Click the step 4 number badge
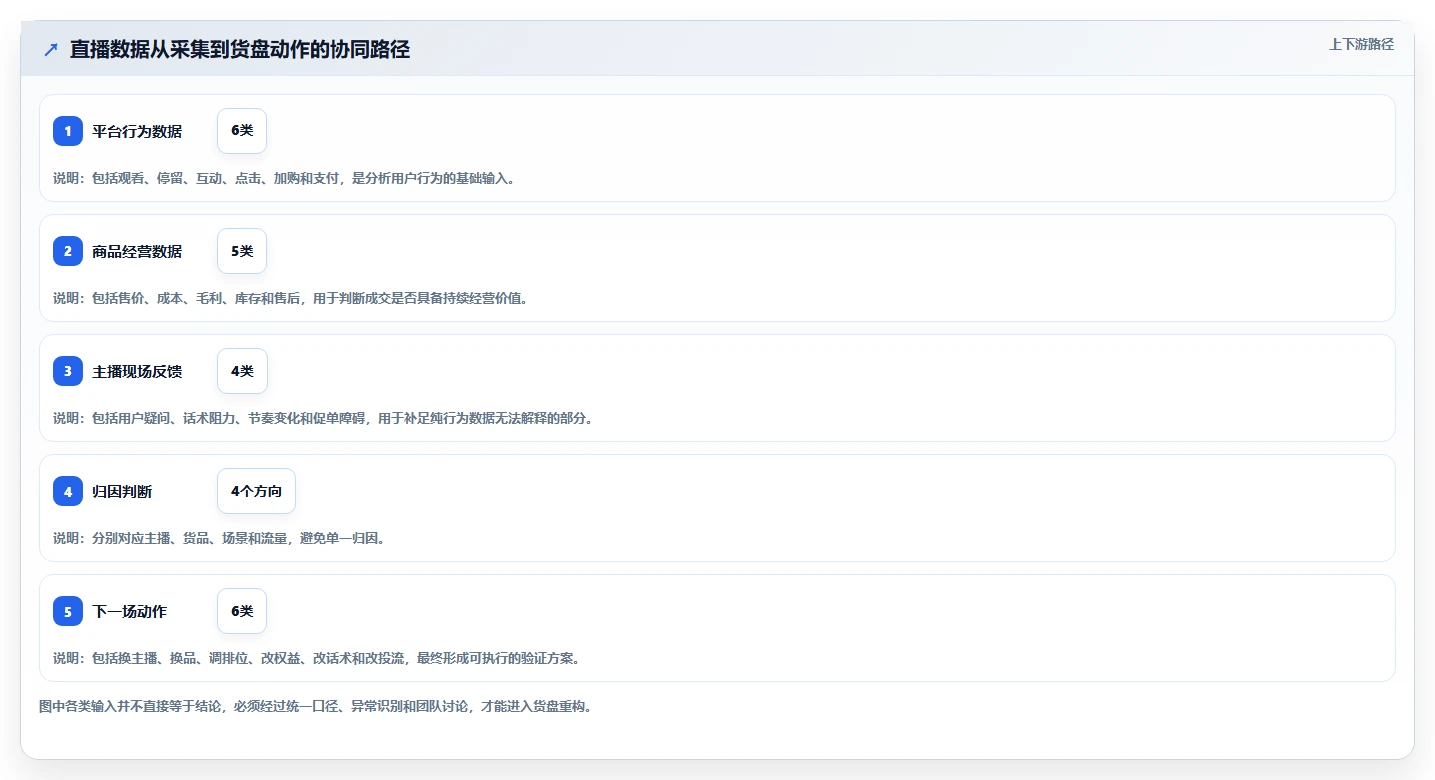Image resolution: width=1435 pixels, height=780 pixels. tap(68, 491)
